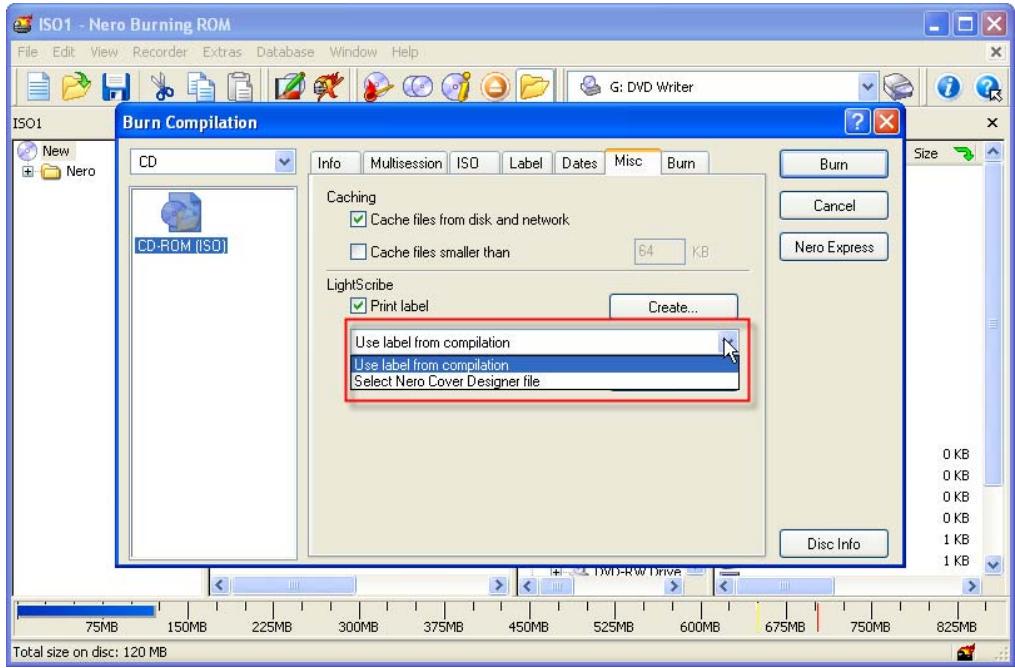Open the Edit menu
Screen dimensions: 1015x668
(63, 52)
